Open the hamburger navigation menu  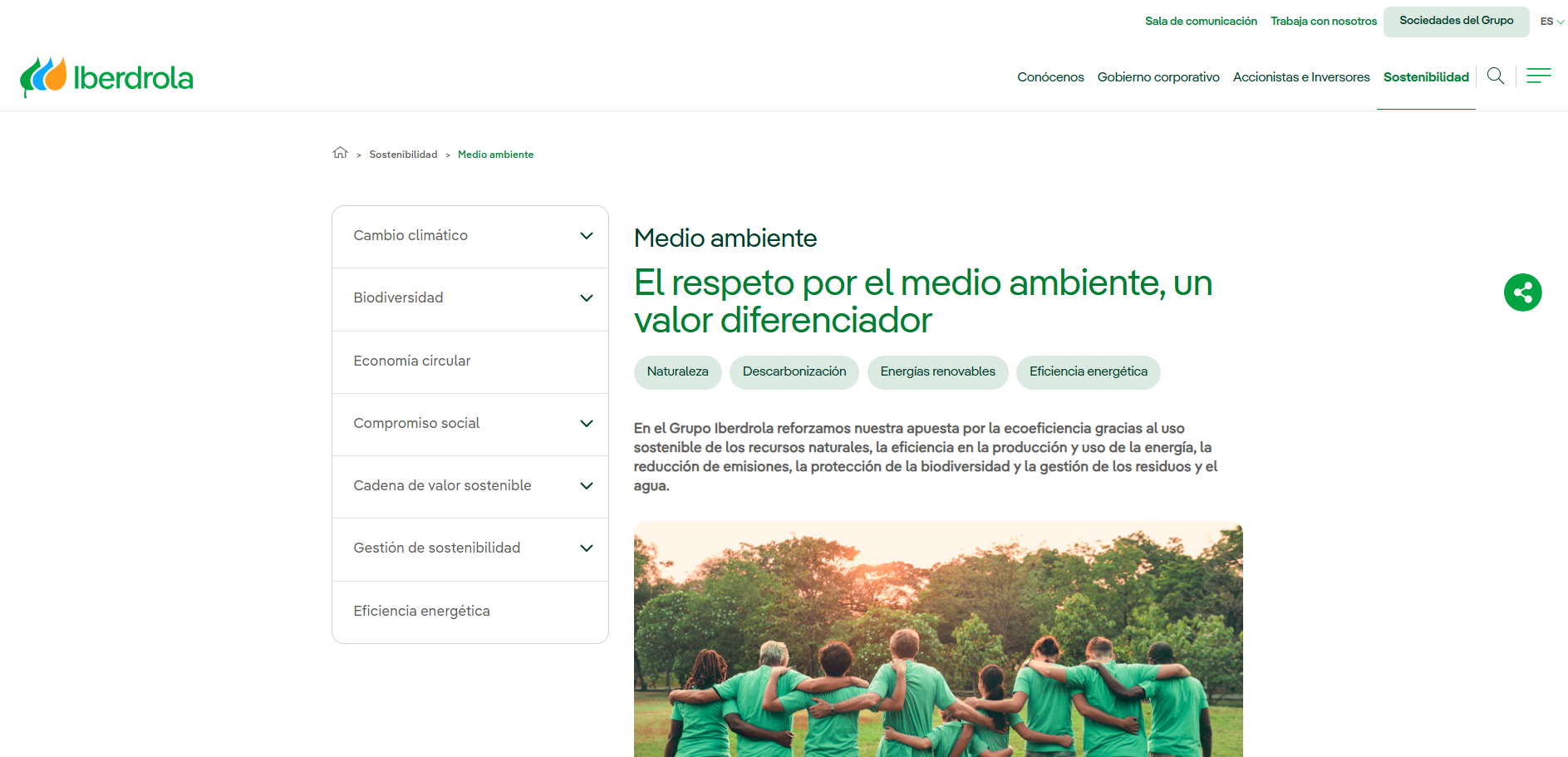click(x=1538, y=76)
